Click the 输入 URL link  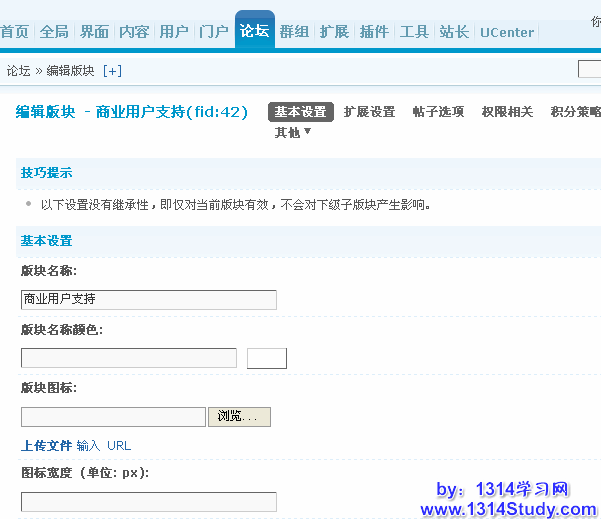click(104, 446)
